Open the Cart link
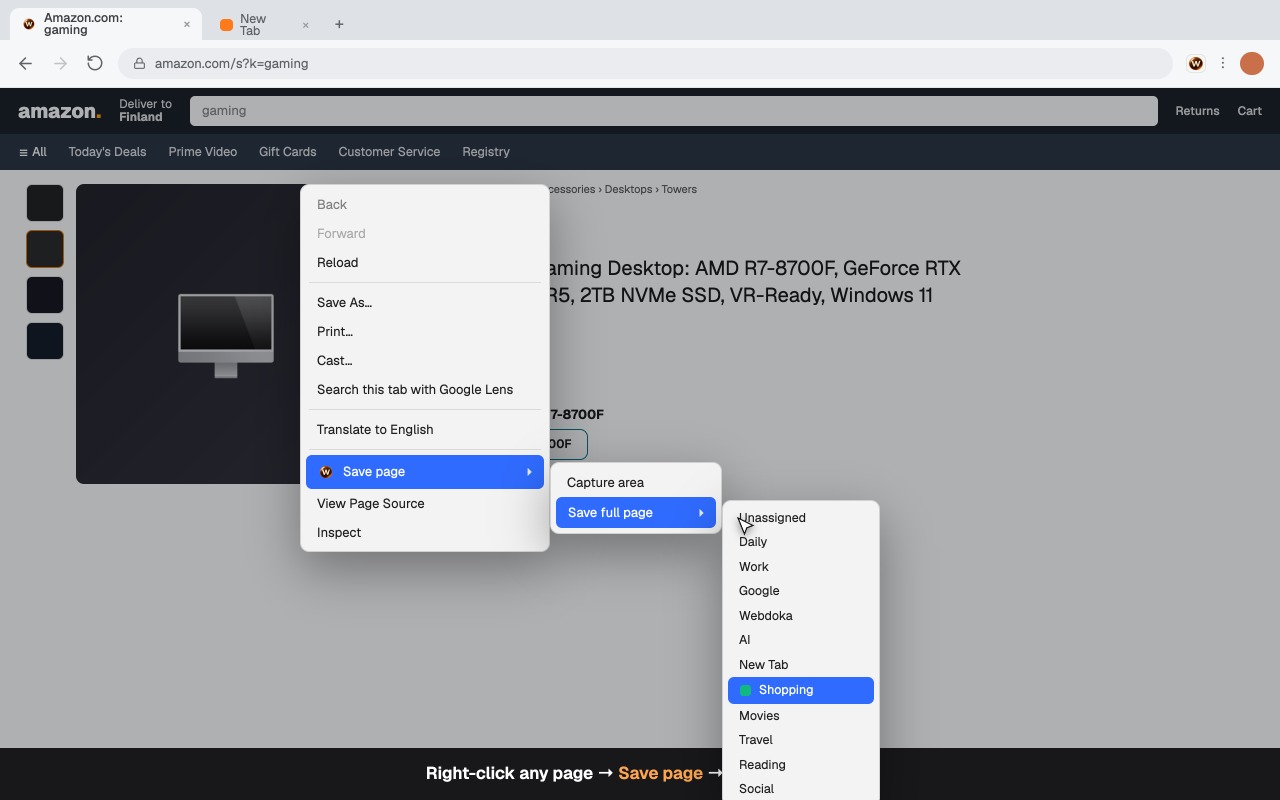The height and width of the screenshot is (800, 1280). click(x=1250, y=111)
